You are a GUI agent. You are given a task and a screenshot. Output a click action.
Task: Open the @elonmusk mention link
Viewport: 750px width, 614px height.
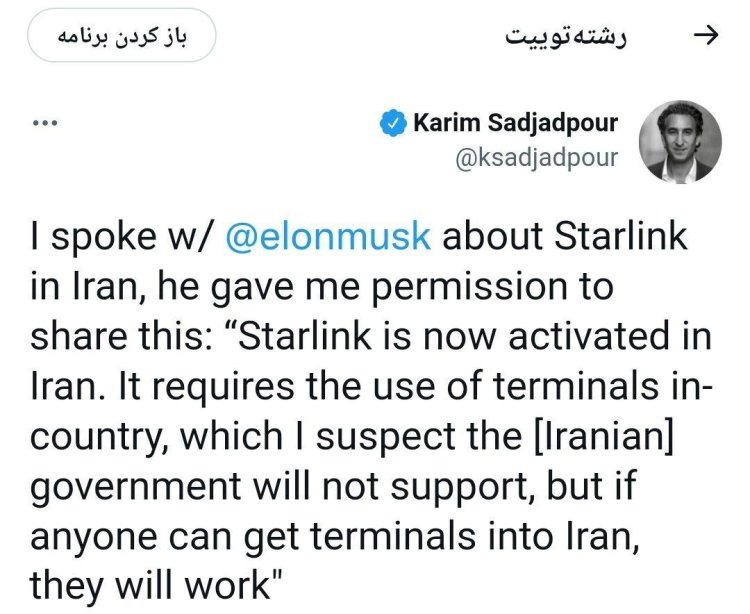coord(328,236)
